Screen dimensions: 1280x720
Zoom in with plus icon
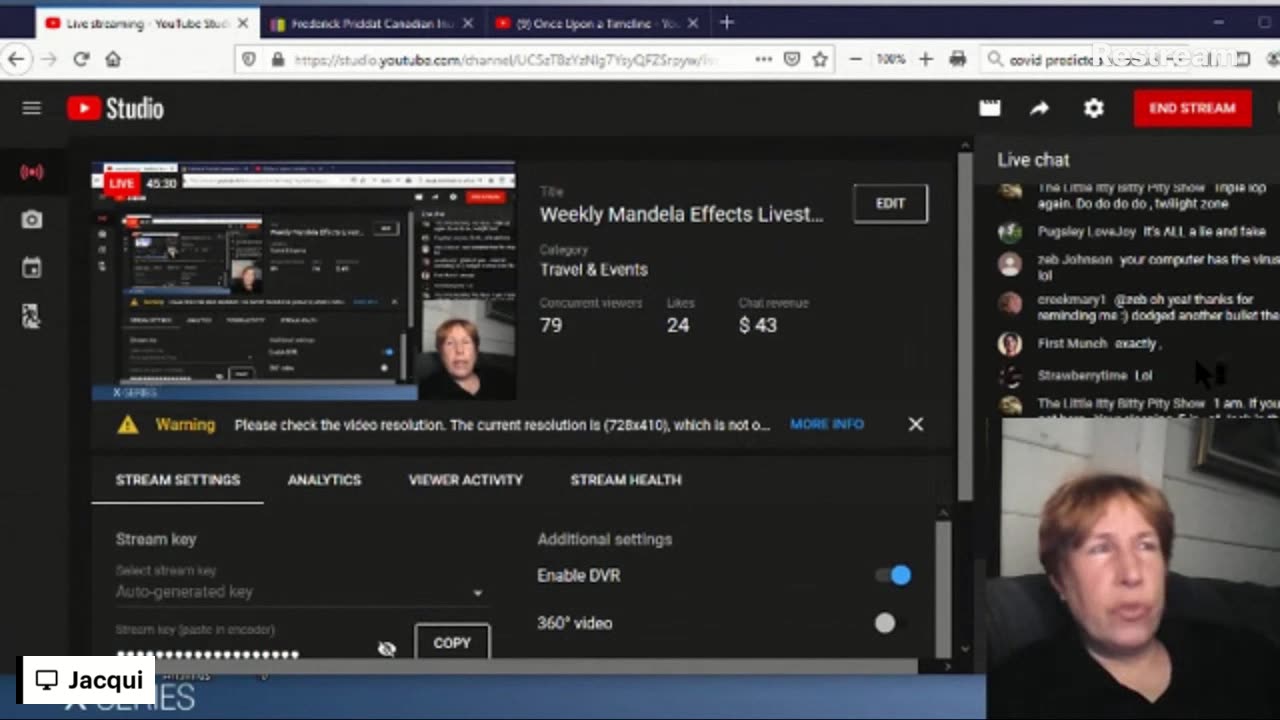[926, 59]
